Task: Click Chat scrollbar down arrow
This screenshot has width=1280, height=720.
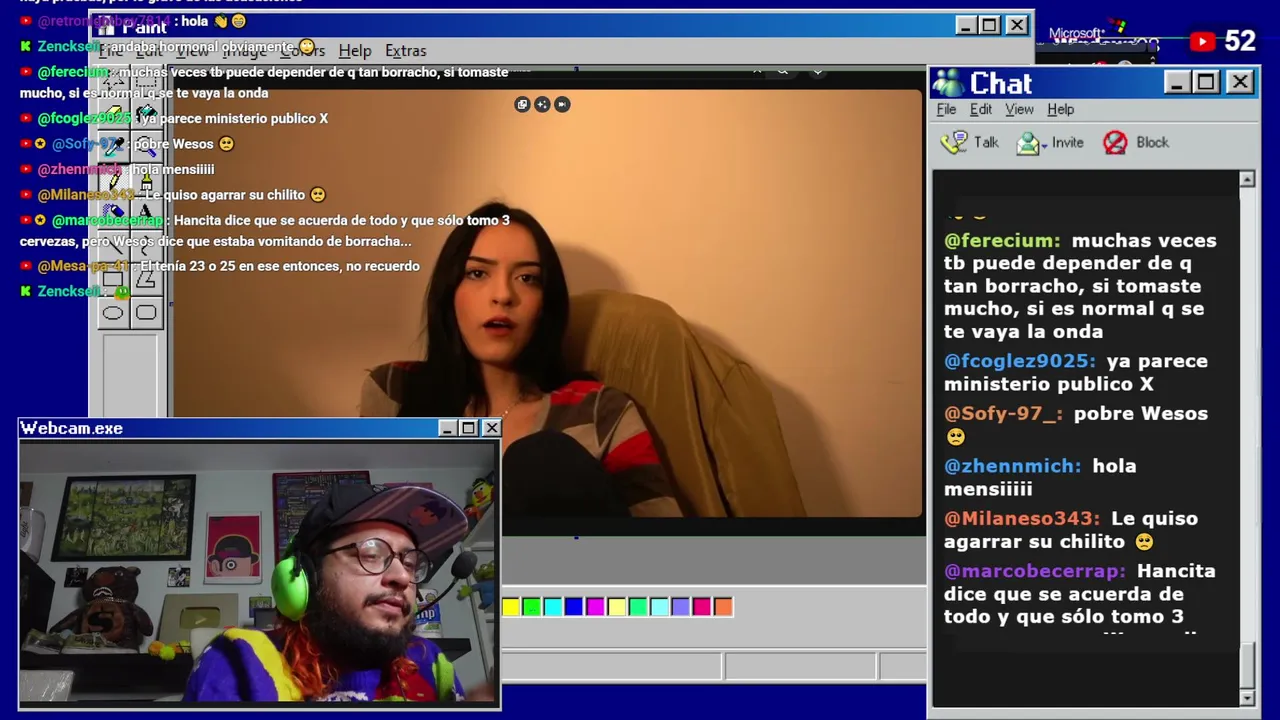Action: pos(1247,697)
